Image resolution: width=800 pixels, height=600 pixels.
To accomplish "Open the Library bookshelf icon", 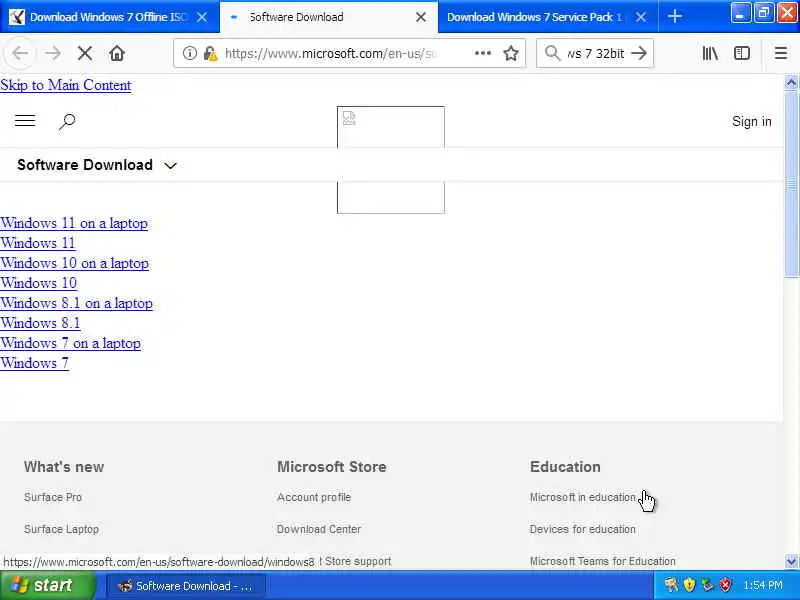I will click(x=710, y=53).
